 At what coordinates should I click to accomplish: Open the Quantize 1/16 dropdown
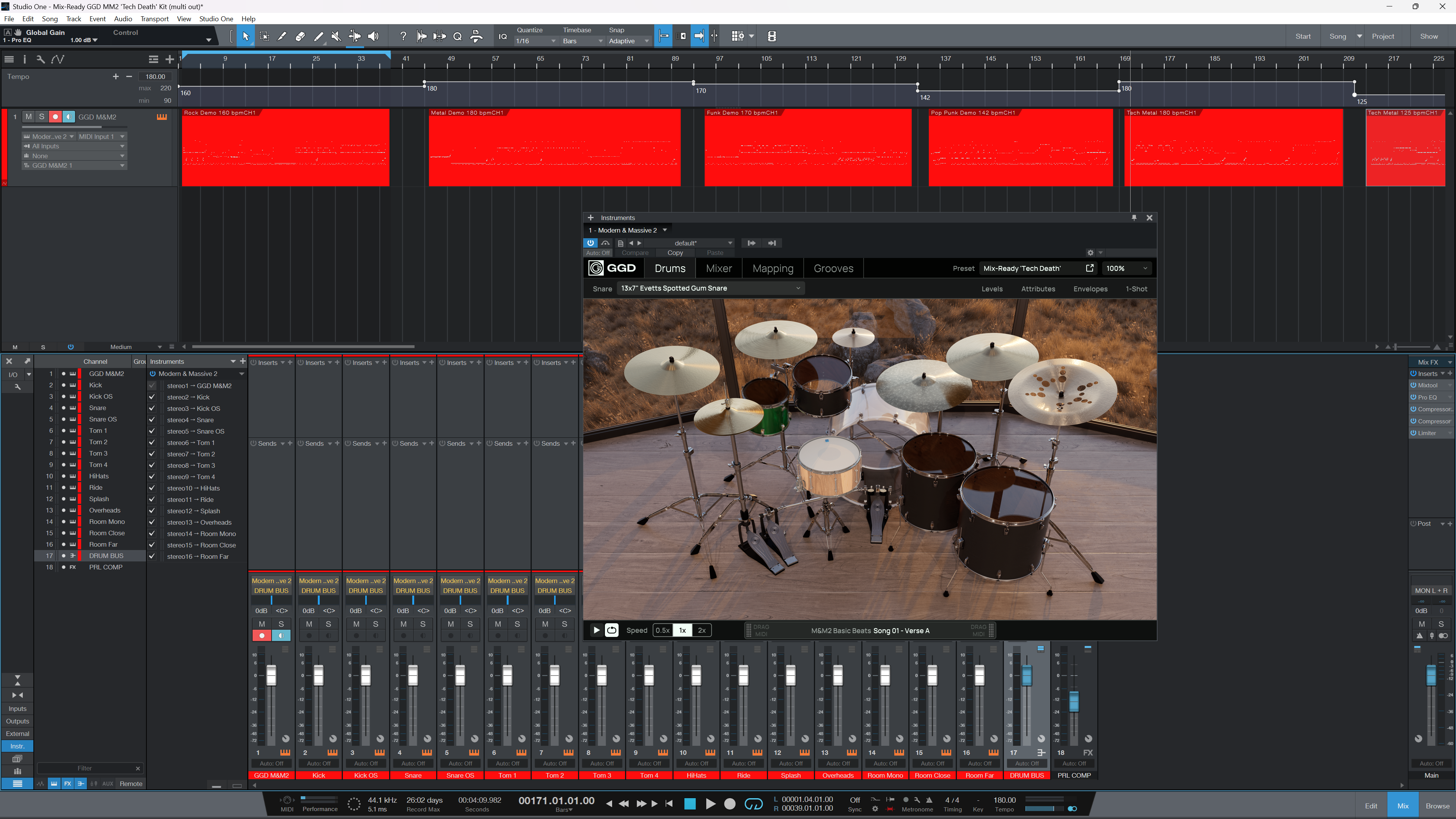tap(535, 41)
